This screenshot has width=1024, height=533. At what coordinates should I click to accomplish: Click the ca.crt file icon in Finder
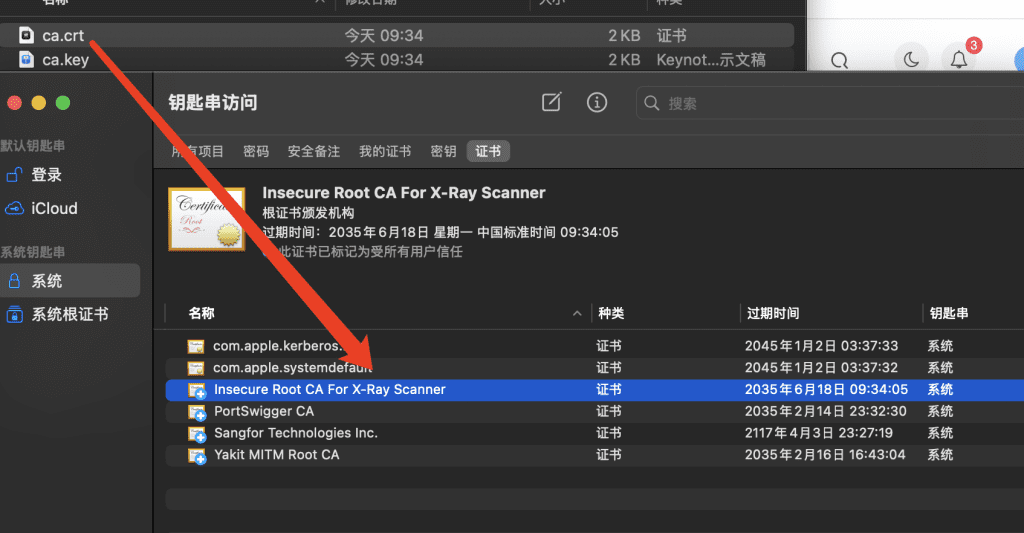pos(26,35)
